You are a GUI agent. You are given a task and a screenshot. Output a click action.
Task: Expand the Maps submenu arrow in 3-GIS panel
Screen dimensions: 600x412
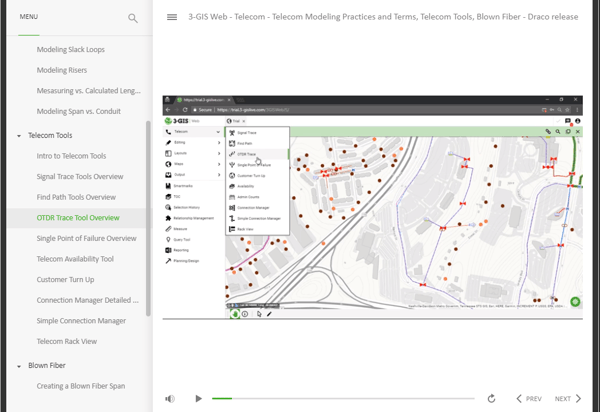219,164
